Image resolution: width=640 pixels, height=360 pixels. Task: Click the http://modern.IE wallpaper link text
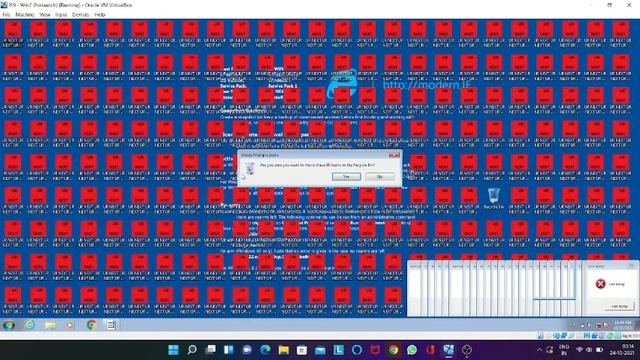click(x=427, y=84)
